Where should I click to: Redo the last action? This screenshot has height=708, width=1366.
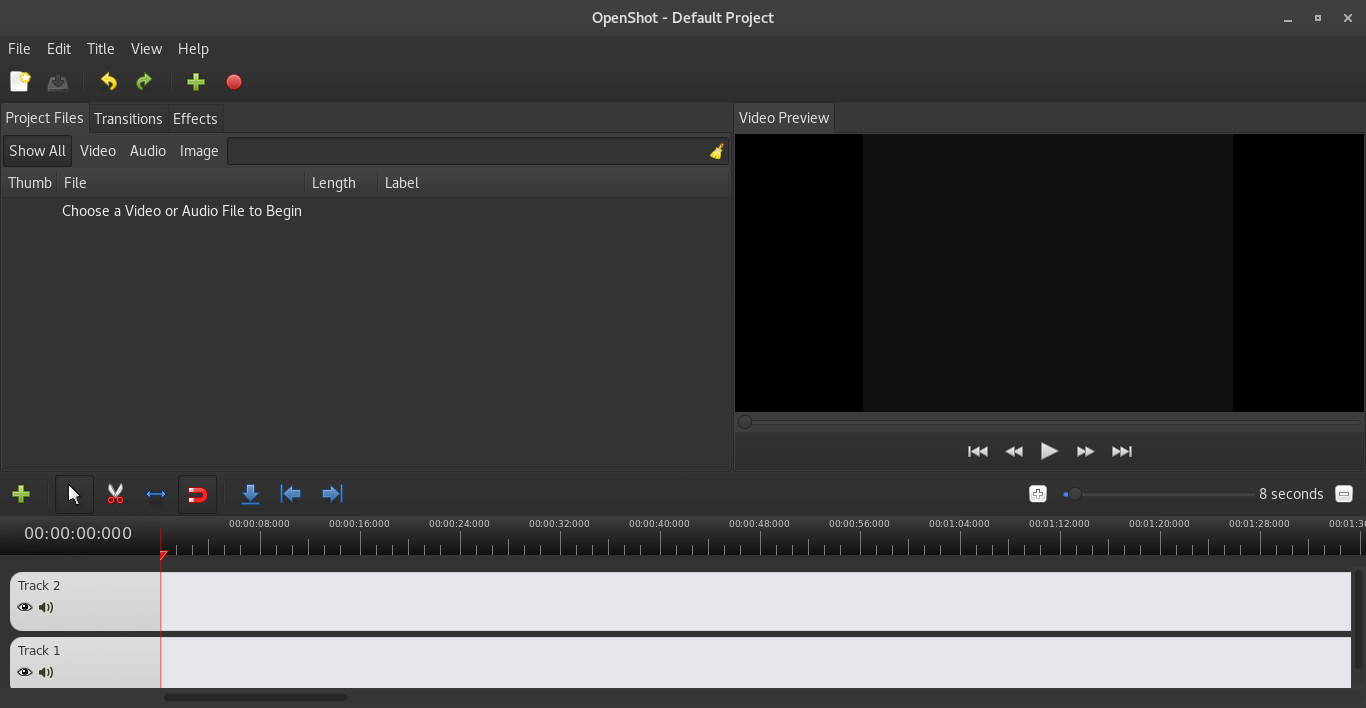(144, 82)
